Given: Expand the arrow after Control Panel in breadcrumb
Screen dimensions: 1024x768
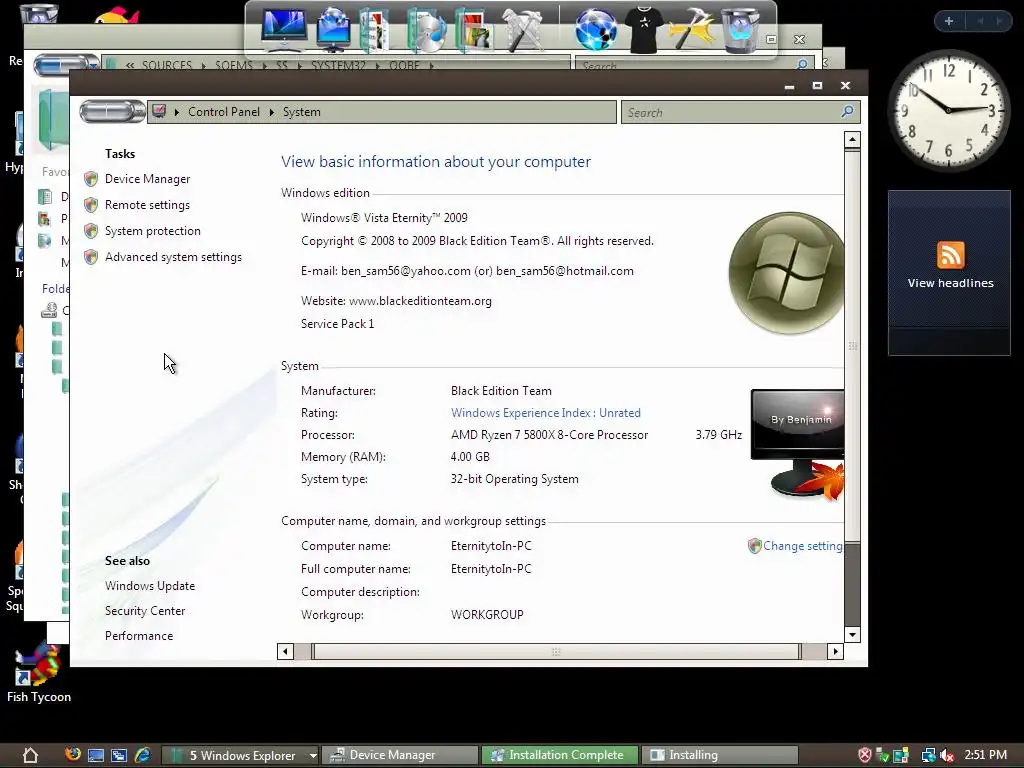Looking at the screenshot, I should (272, 112).
